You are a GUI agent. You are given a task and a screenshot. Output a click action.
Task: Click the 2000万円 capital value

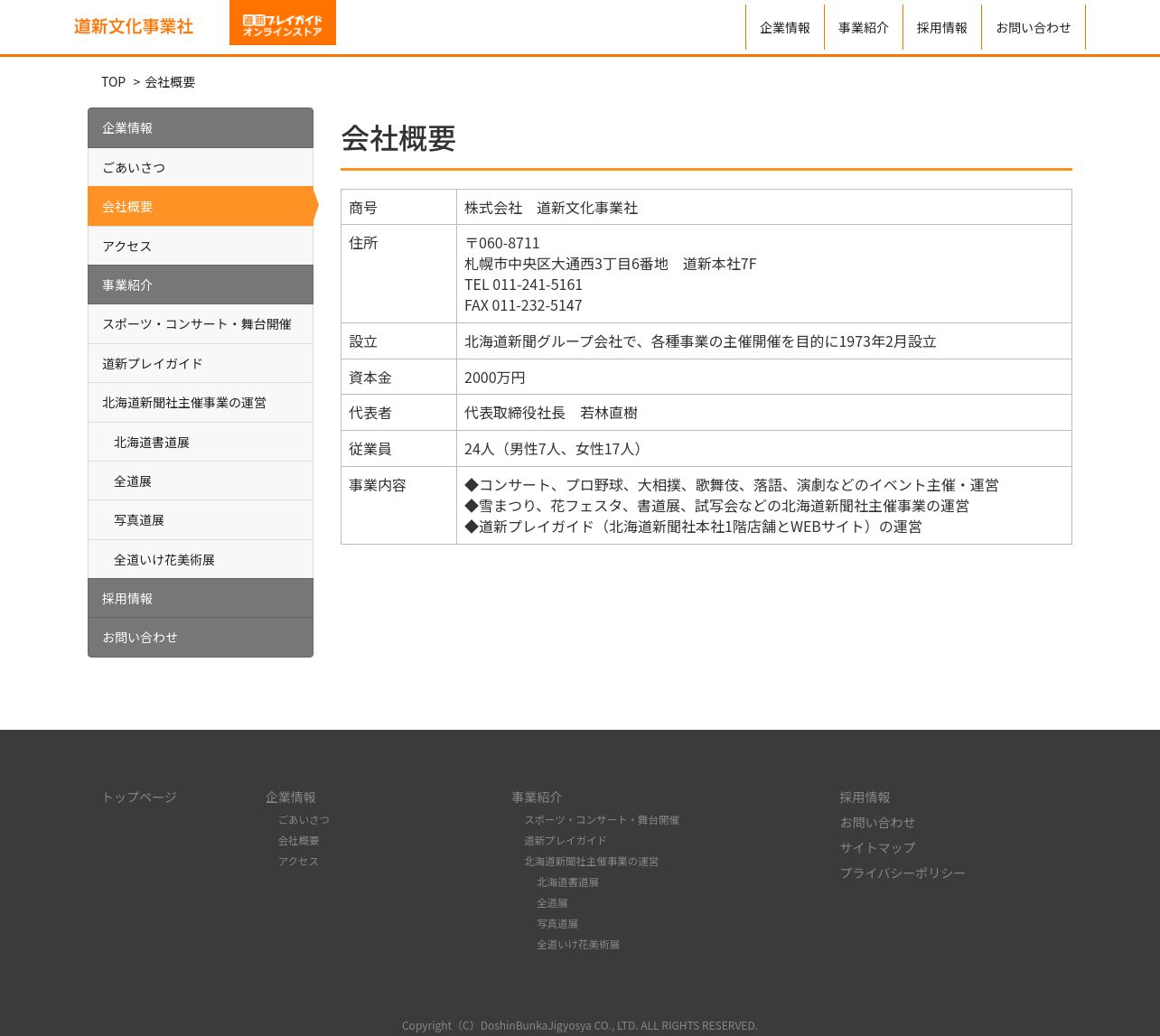click(495, 378)
